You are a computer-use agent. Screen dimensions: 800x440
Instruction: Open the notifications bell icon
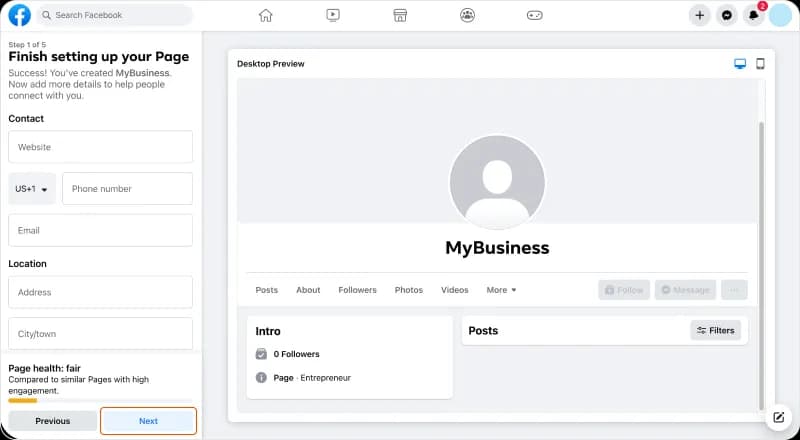point(754,15)
